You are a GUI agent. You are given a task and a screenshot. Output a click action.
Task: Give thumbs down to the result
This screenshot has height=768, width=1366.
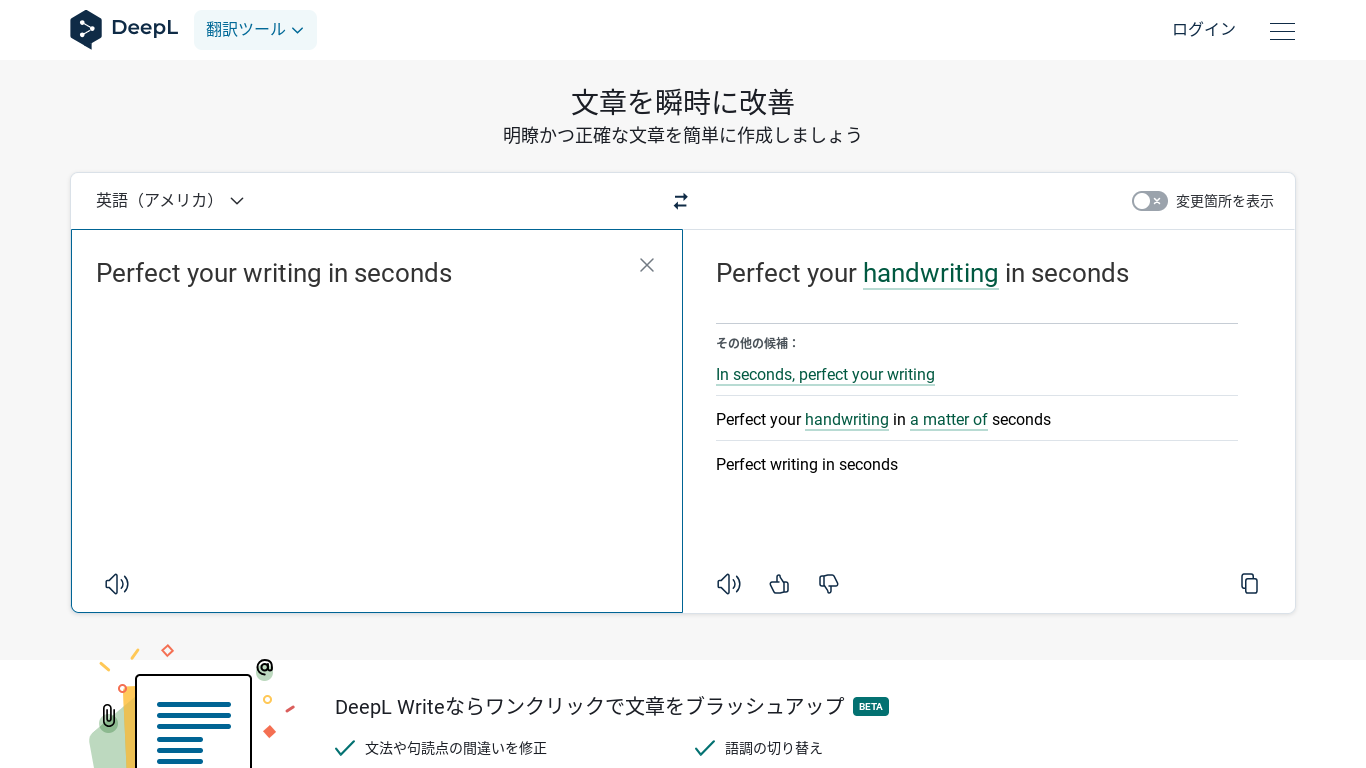[829, 584]
